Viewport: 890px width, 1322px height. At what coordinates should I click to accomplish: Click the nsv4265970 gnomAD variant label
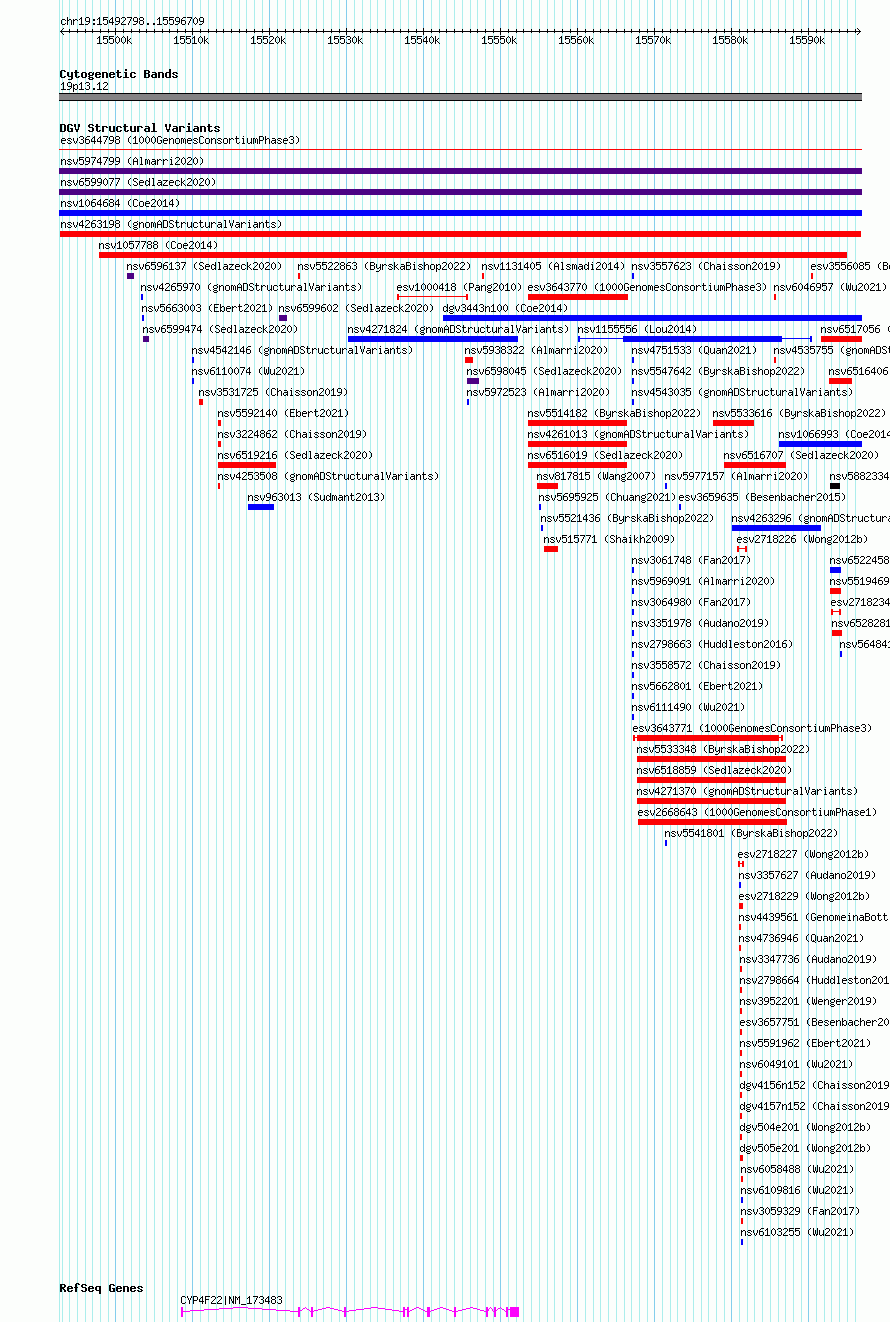[x=251, y=287]
